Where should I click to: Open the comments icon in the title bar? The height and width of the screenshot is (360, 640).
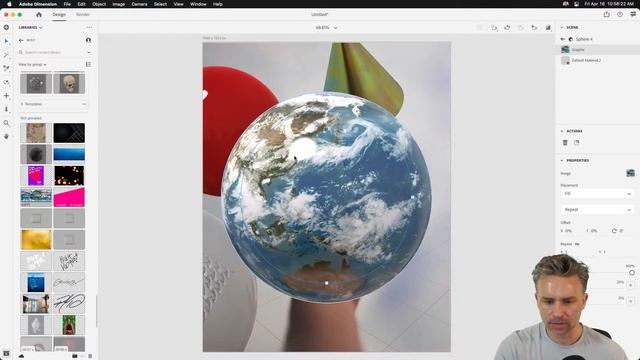click(x=633, y=14)
